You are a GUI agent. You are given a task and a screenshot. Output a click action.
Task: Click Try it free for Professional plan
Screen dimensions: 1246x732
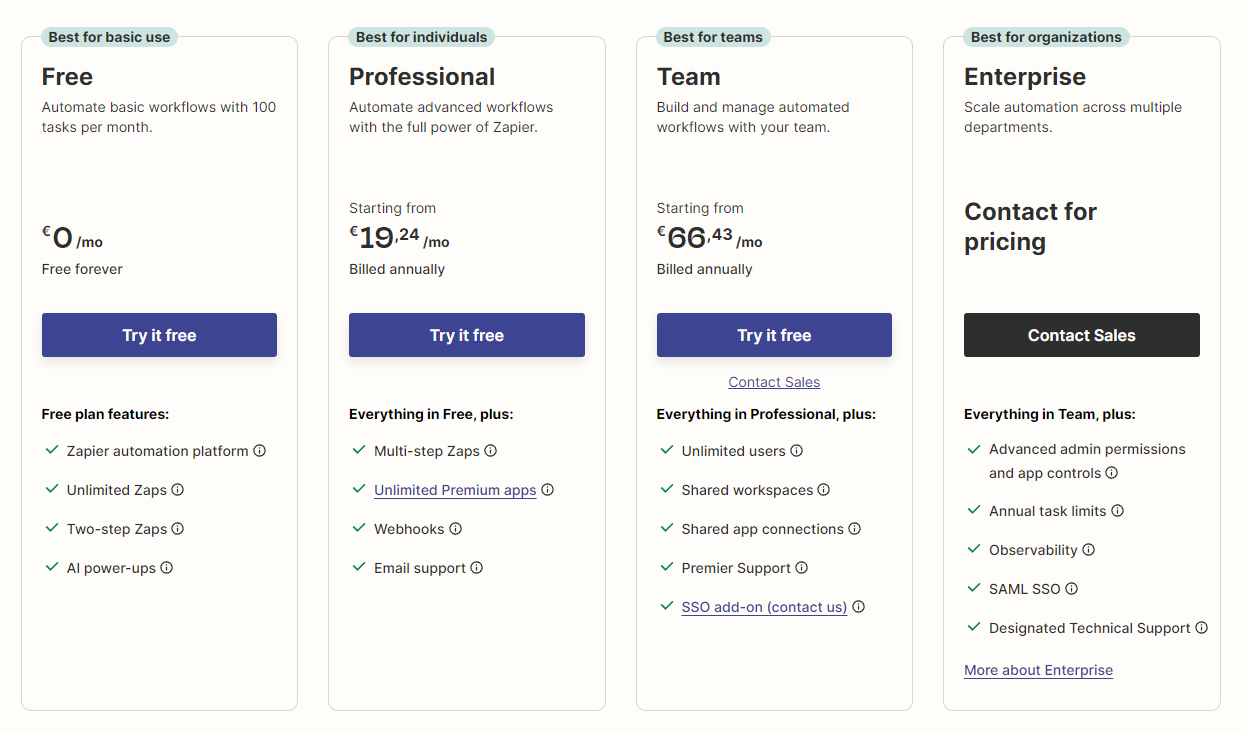coord(467,335)
